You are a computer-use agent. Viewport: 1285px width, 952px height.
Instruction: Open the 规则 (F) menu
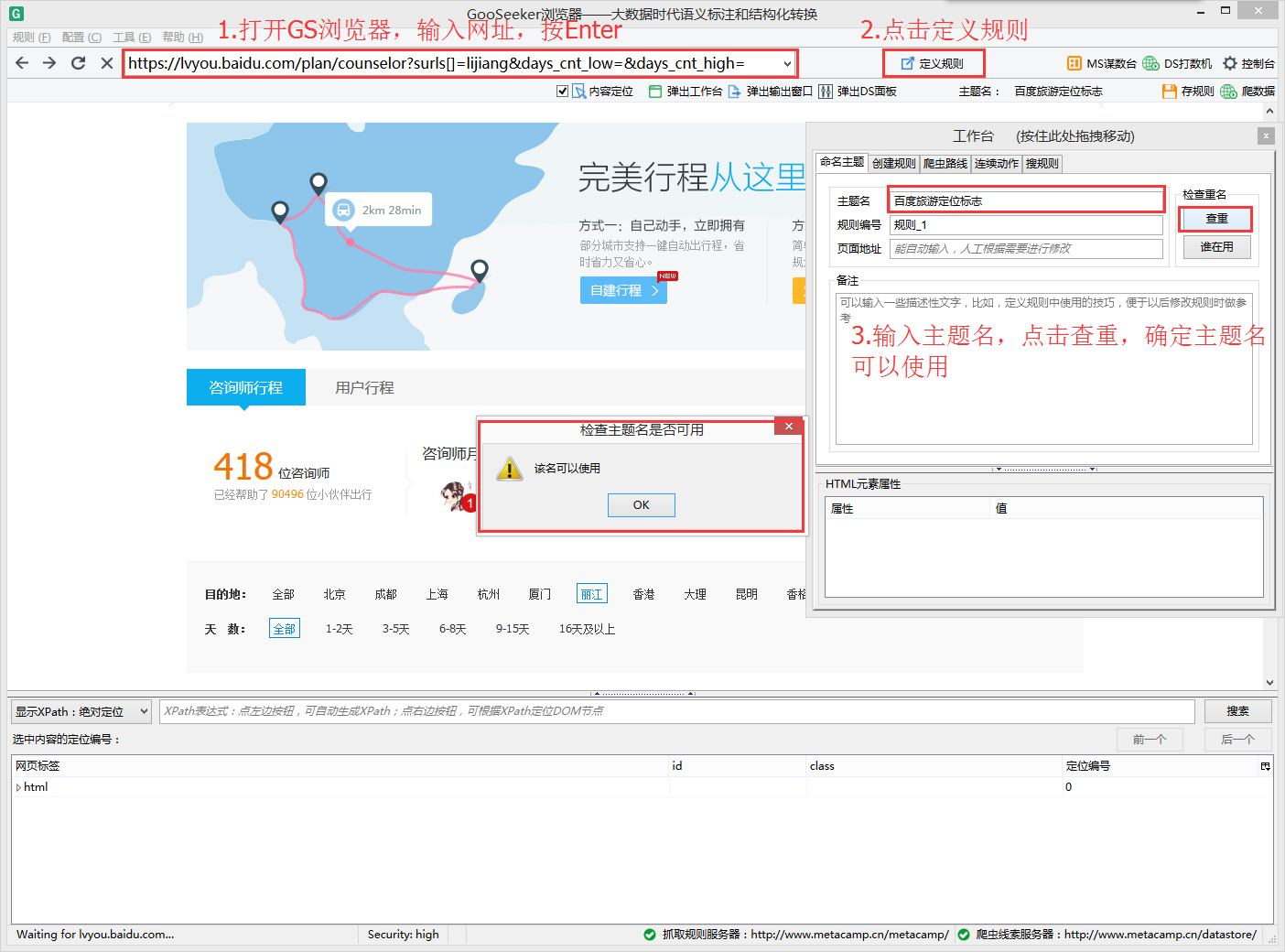coord(31,37)
